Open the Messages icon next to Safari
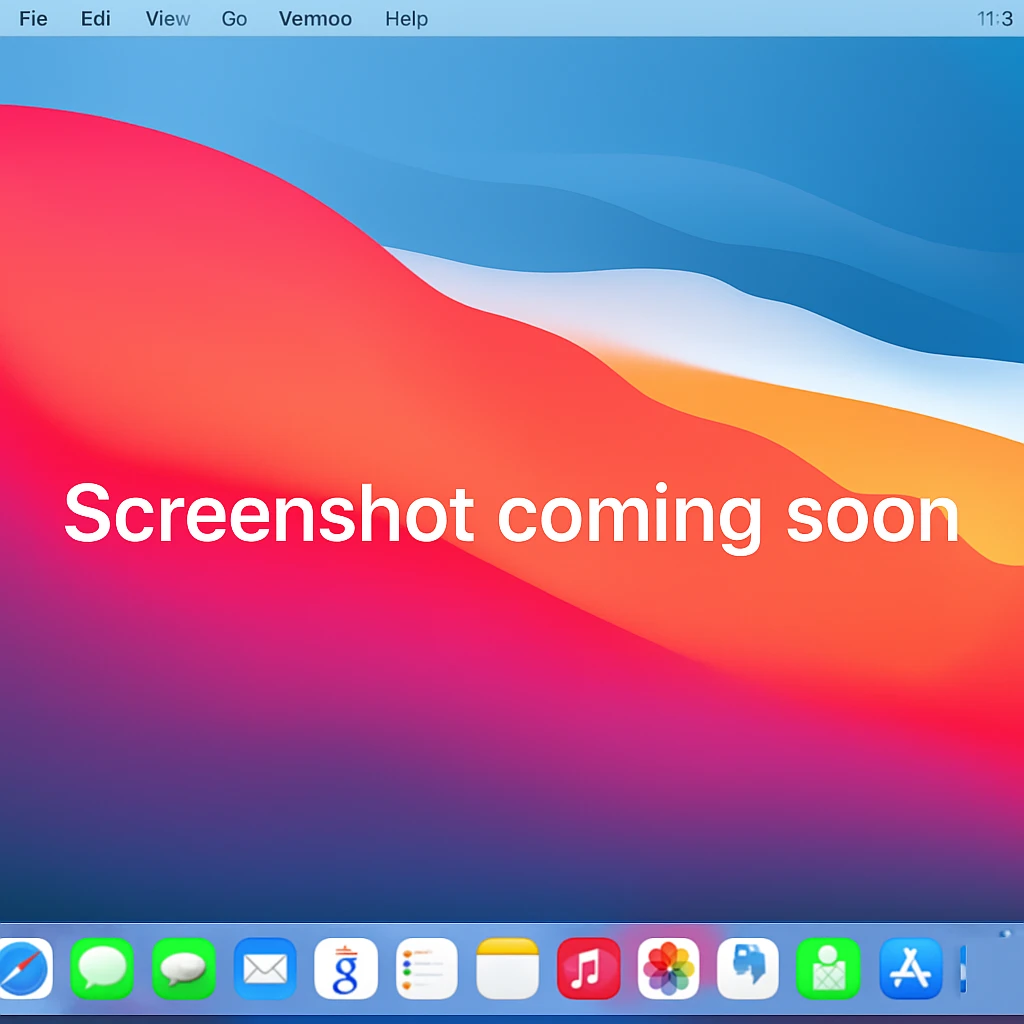 103,968
